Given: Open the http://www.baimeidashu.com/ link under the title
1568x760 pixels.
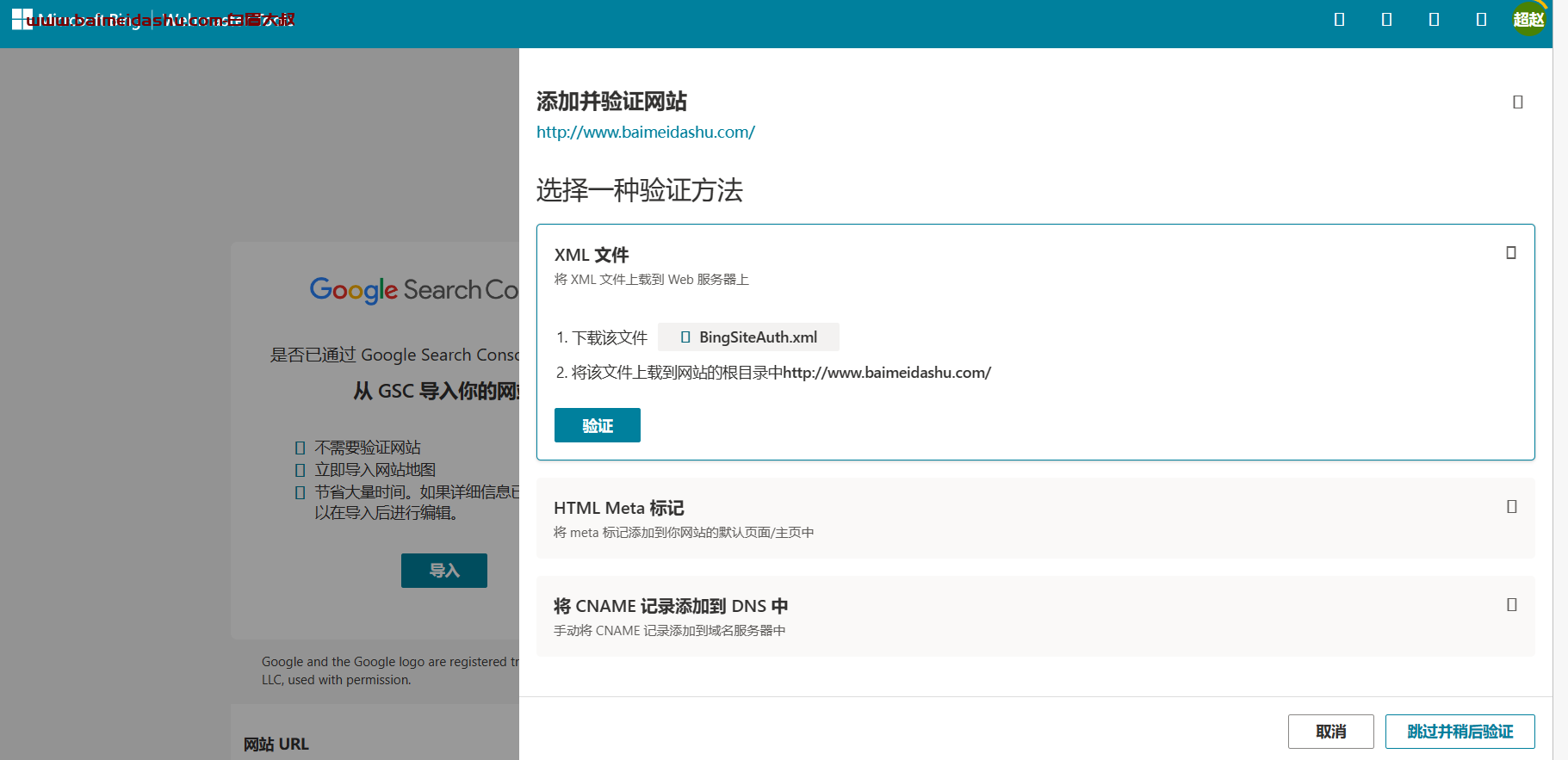Looking at the screenshot, I should click(646, 132).
